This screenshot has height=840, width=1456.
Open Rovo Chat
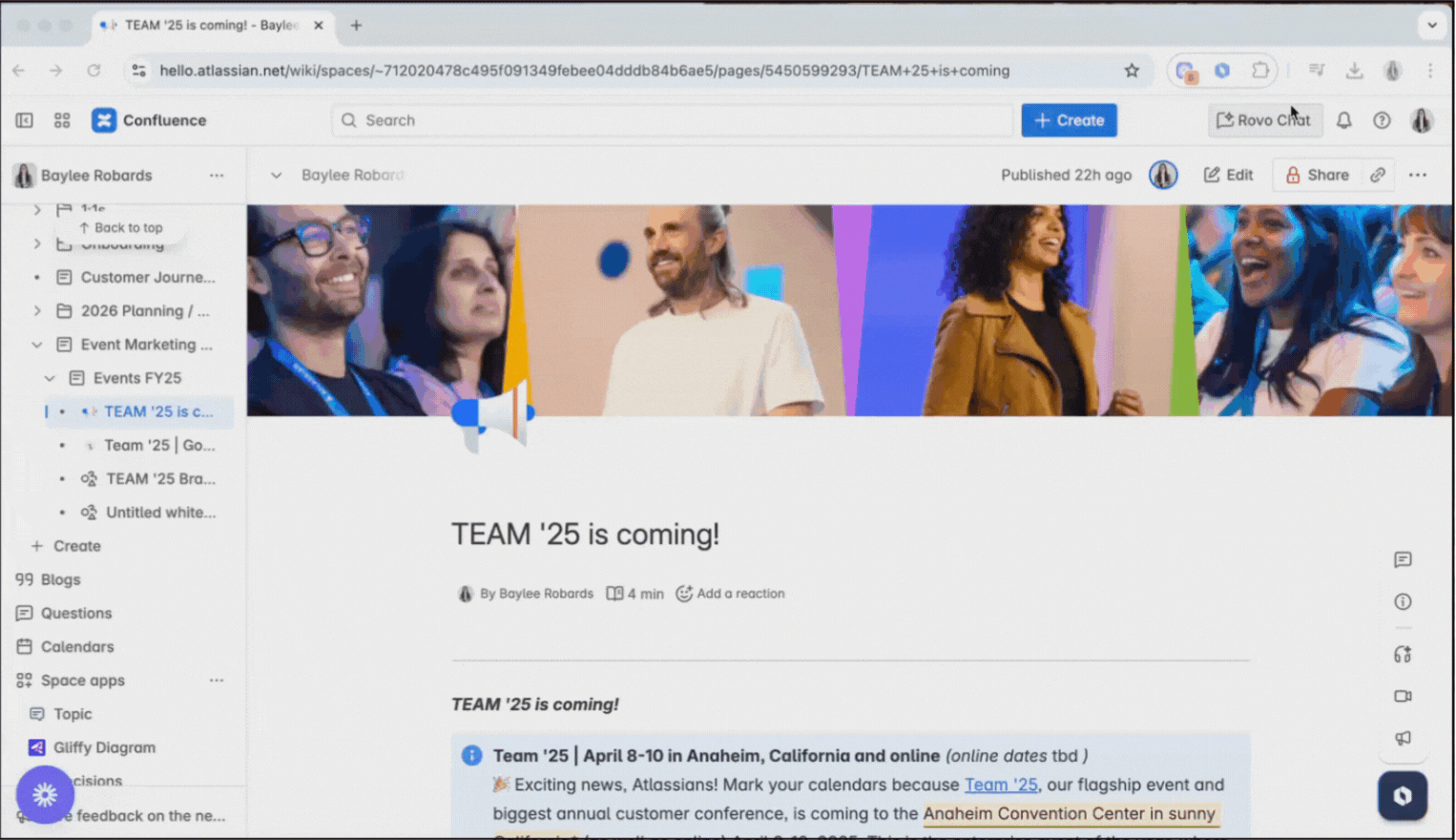click(x=1265, y=120)
